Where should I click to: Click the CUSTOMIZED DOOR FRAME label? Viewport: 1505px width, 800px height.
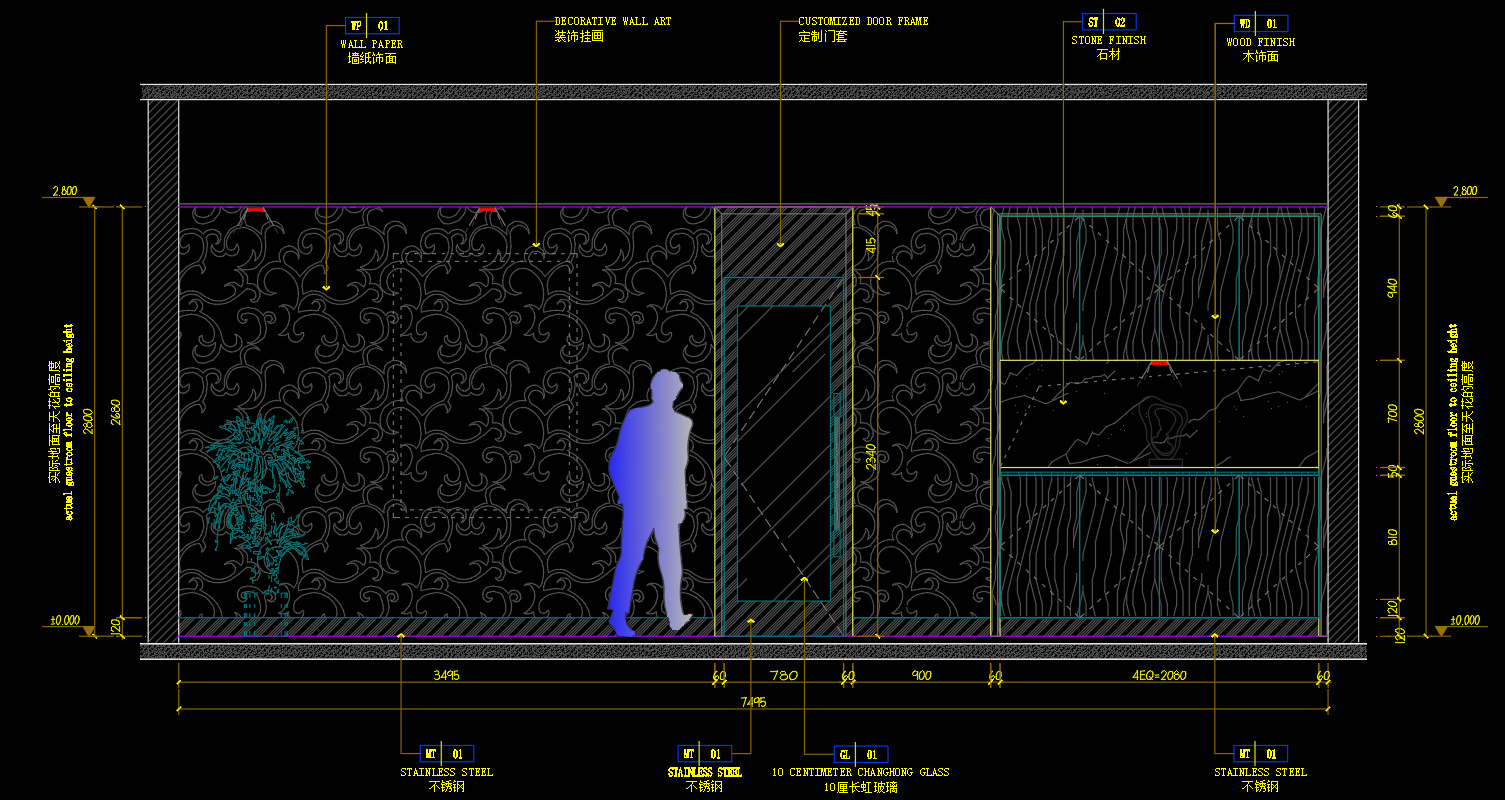[863, 21]
